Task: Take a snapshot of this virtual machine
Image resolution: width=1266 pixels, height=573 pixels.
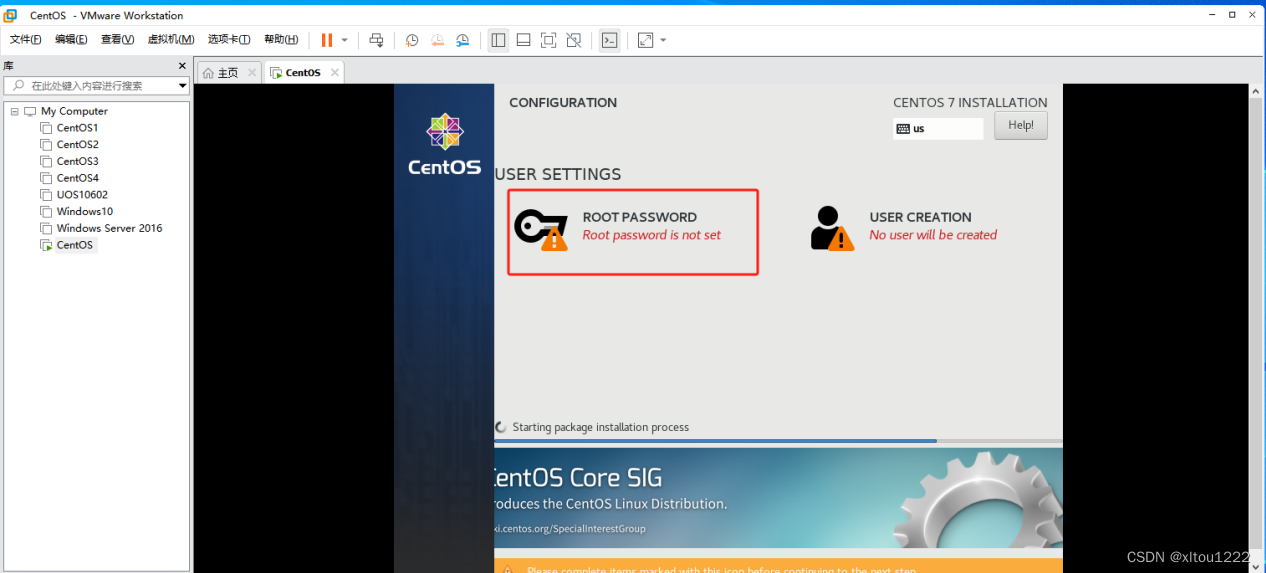Action: pyautogui.click(x=412, y=40)
